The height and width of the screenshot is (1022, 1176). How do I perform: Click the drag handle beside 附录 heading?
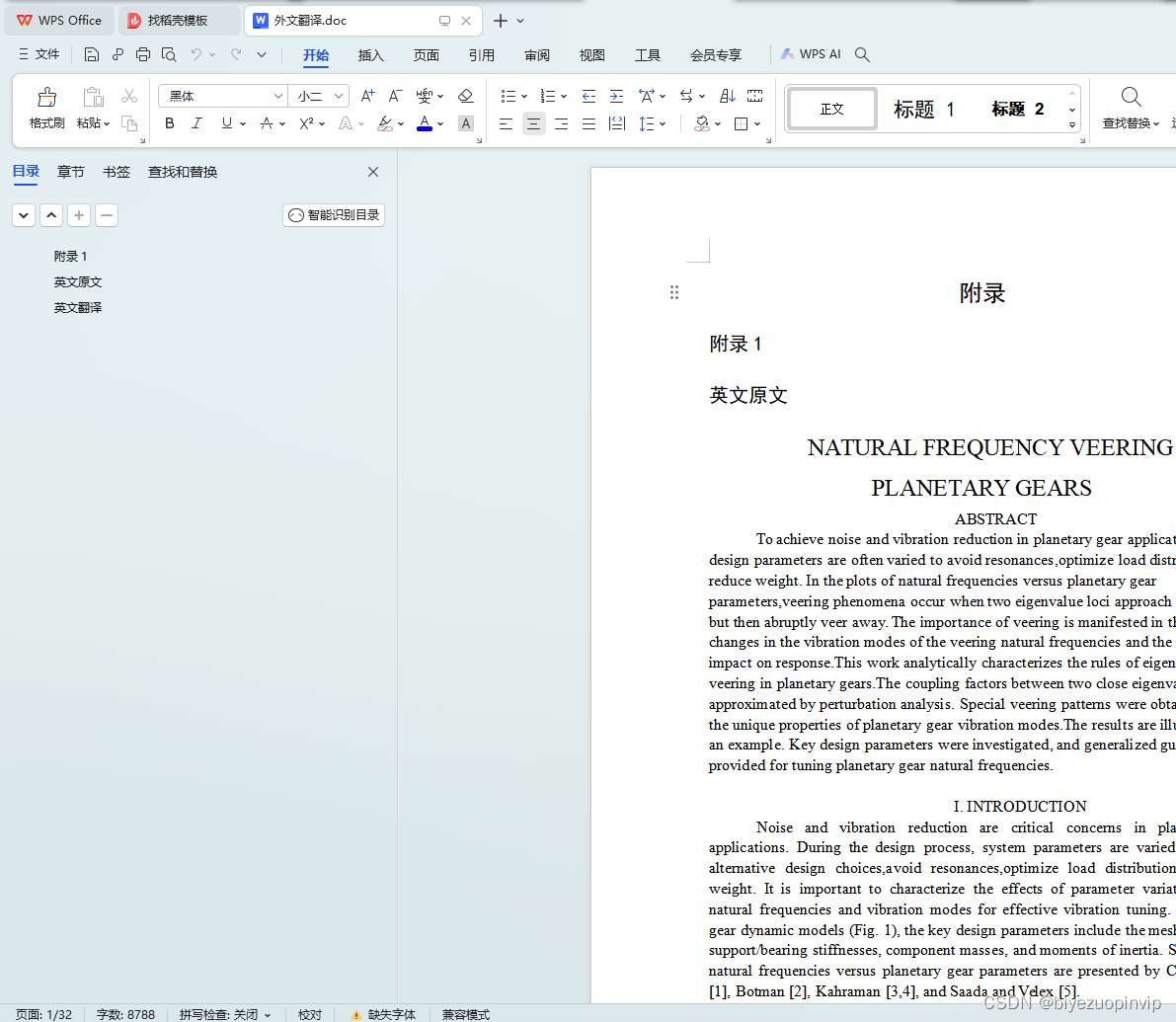pyautogui.click(x=674, y=292)
